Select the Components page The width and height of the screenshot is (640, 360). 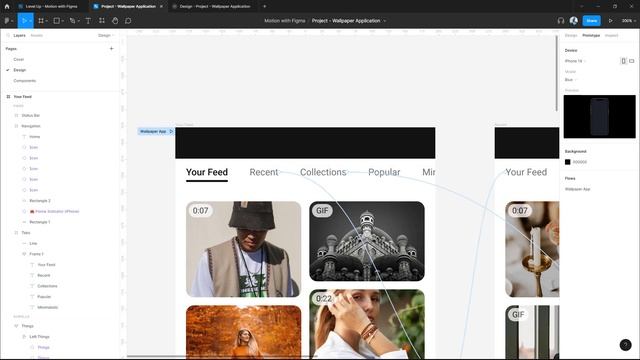click(24, 80)
